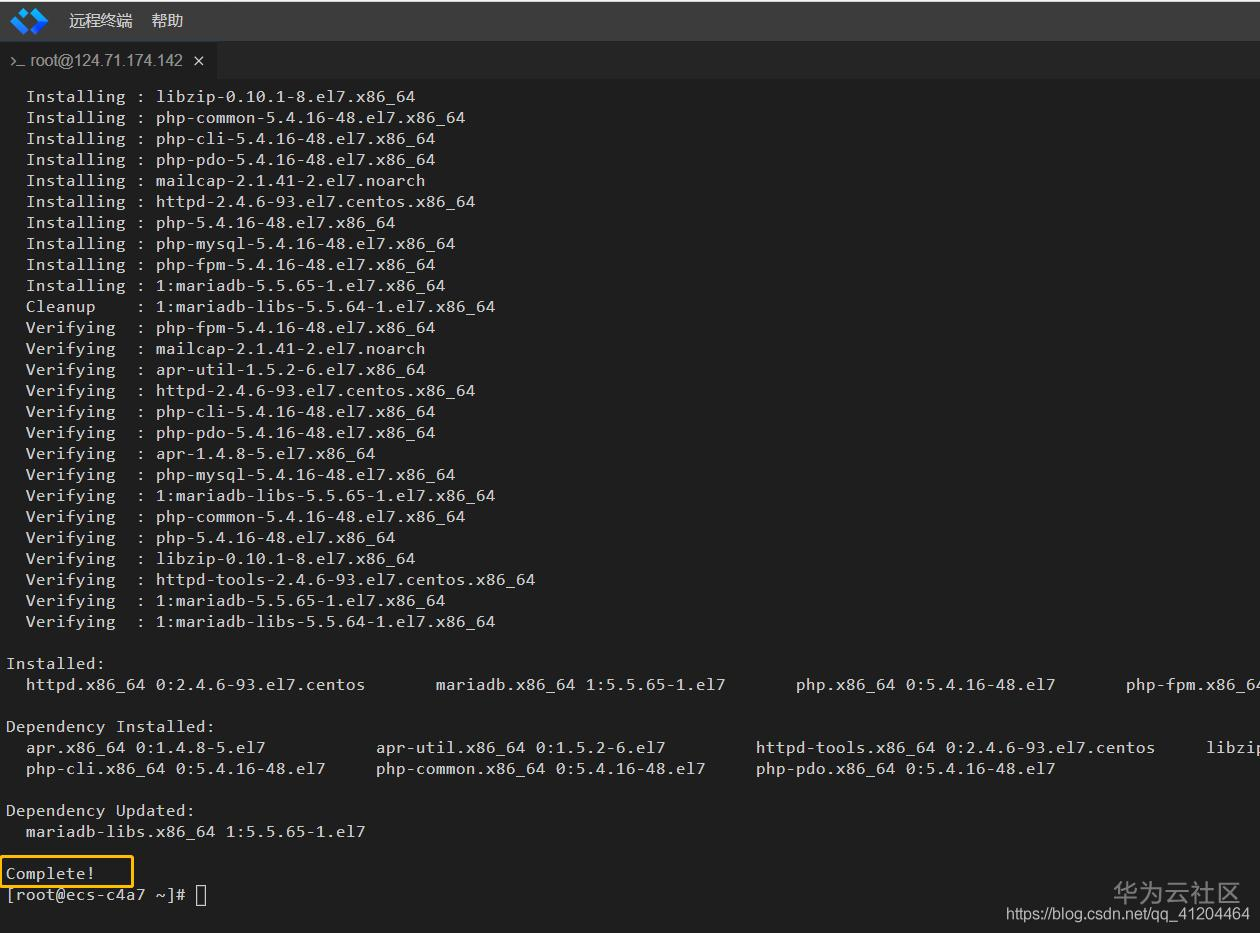This screenshot has width=1260, height=933.
Task: Click the terminal cursor after the prompt
Action: point(201,895)
